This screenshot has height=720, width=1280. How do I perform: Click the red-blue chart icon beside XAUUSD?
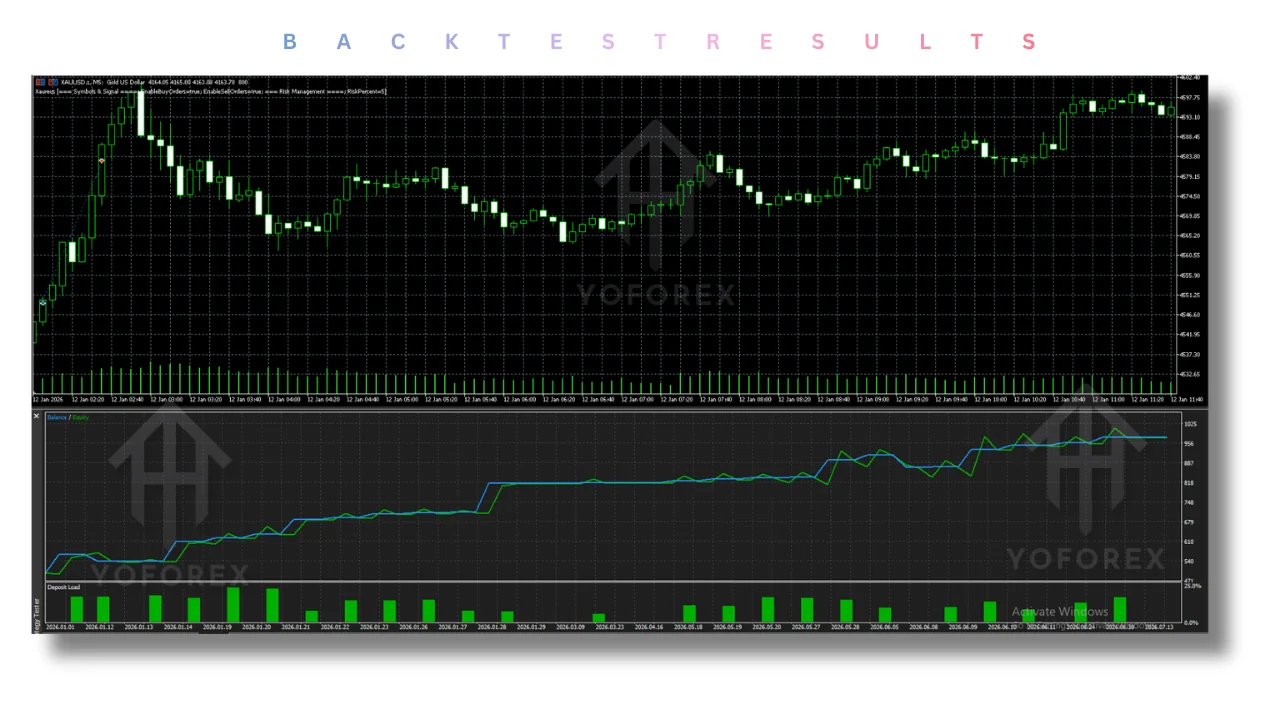38,82
